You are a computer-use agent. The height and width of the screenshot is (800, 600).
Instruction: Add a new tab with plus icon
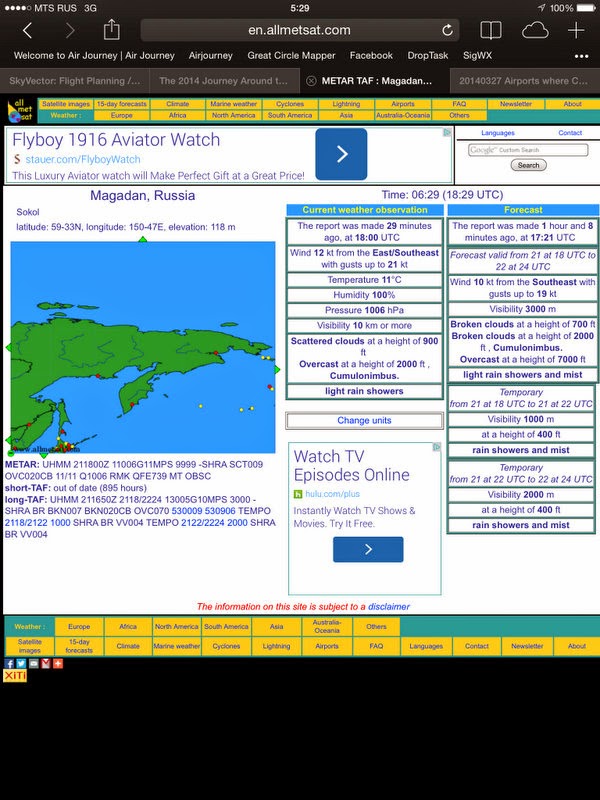576,31
